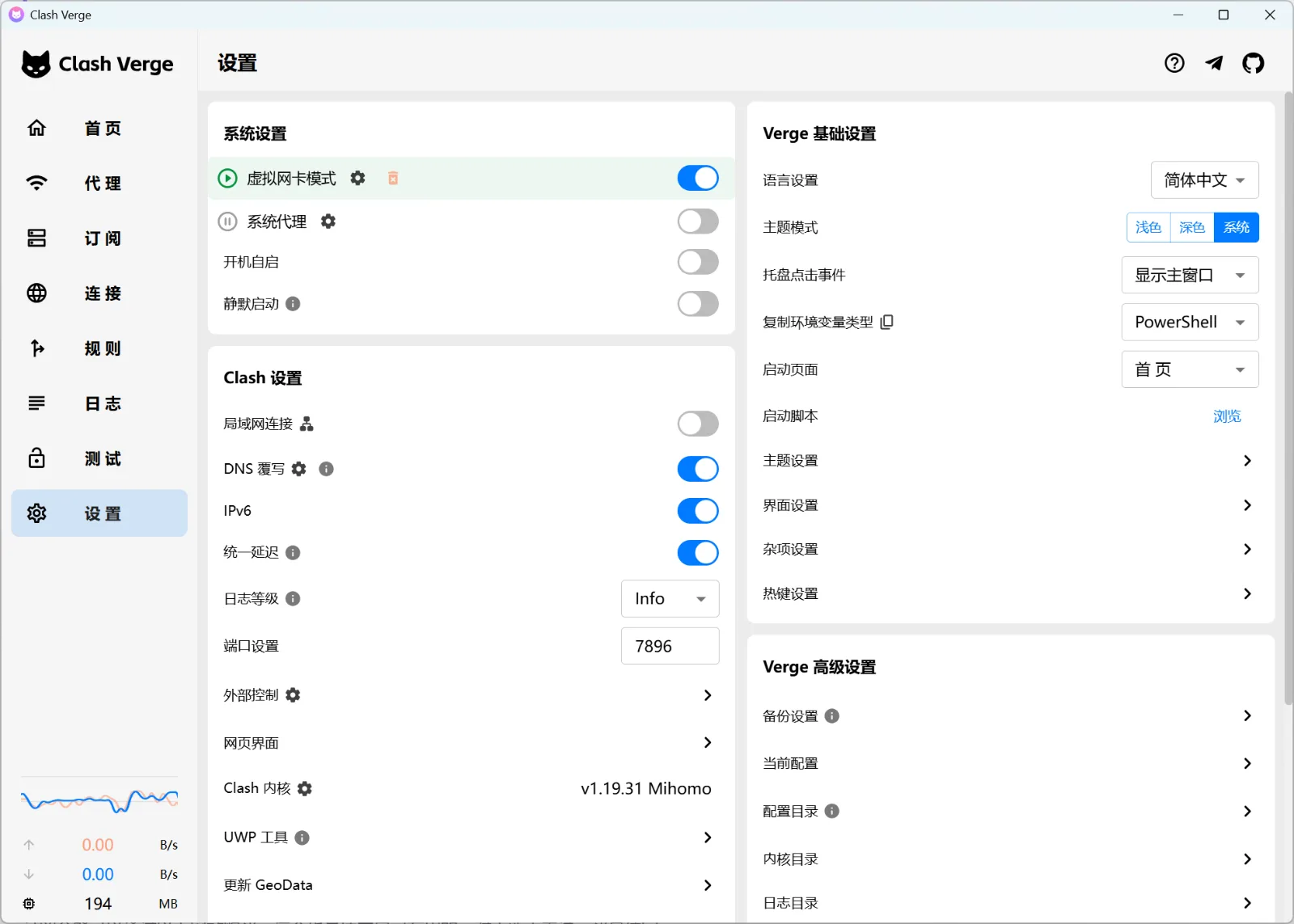The width and height of the screenshot is (1294, 924).
Task: Expand the log level Info dropdown
Action: click(670, 599)
